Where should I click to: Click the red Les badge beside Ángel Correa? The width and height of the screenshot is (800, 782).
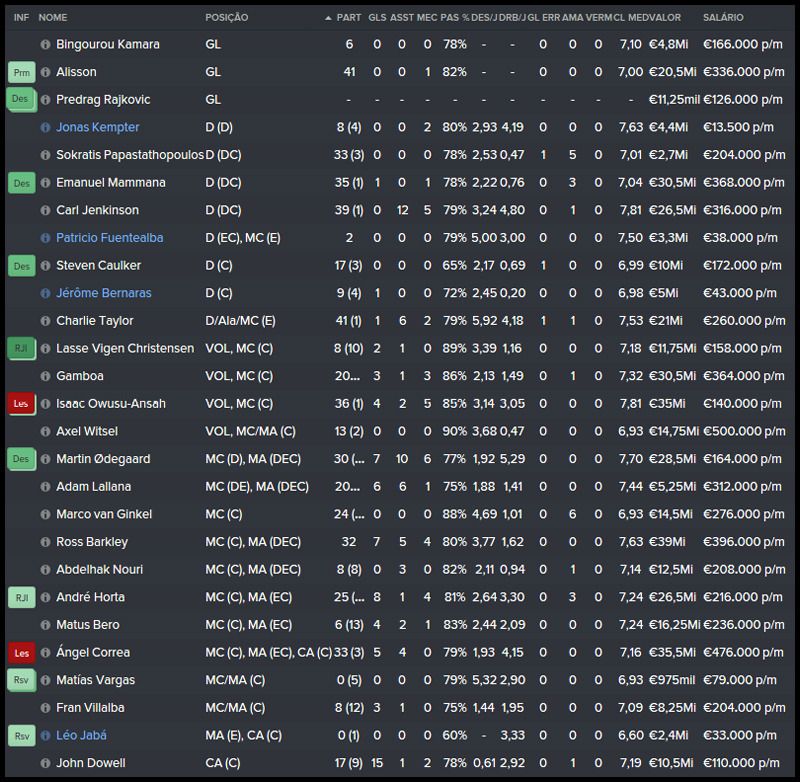tap(21, 653)
